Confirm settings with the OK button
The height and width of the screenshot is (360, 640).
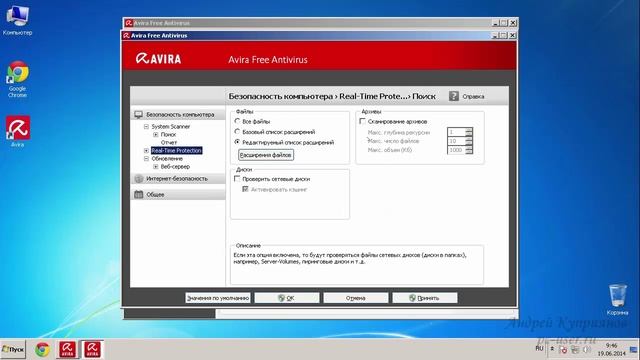pos(287,298)
